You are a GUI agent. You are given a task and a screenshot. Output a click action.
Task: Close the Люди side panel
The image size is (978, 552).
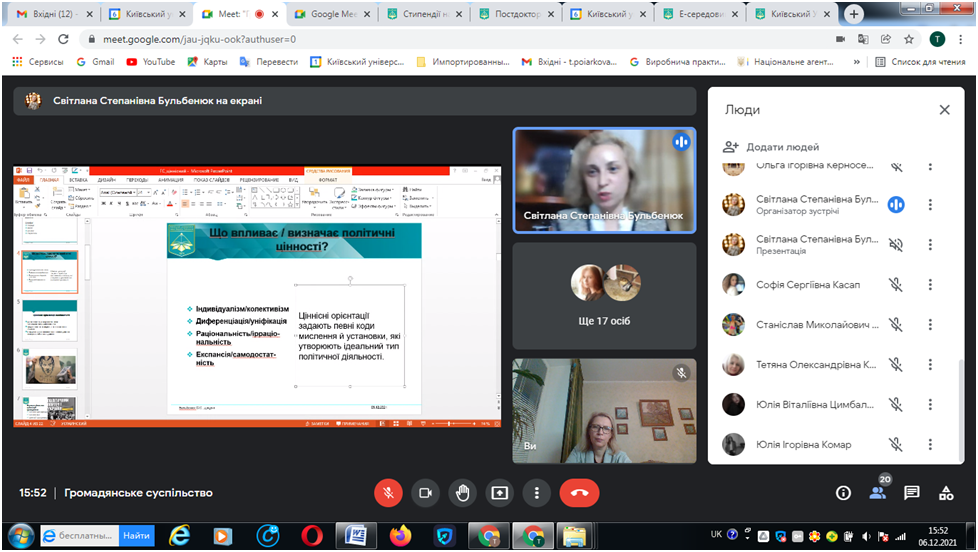(944, 110)
